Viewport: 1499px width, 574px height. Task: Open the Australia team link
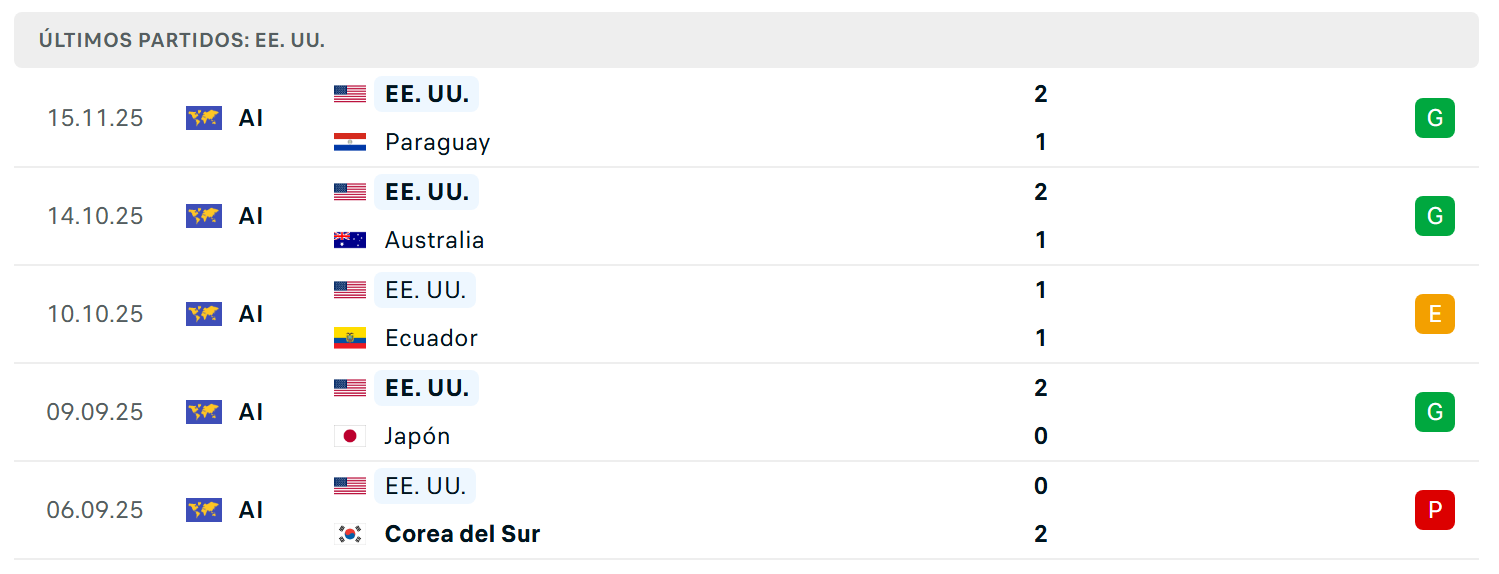point(434,240)
